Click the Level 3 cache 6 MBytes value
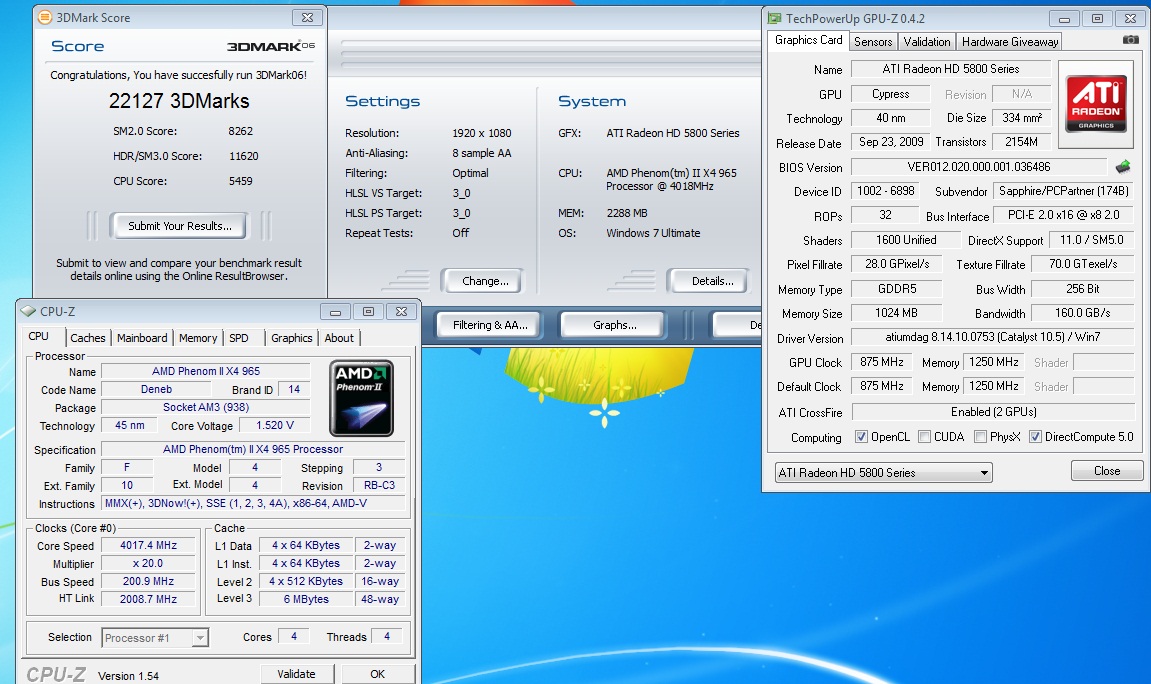The width and height of the screenshot is (1151, 684). point(306,599)
